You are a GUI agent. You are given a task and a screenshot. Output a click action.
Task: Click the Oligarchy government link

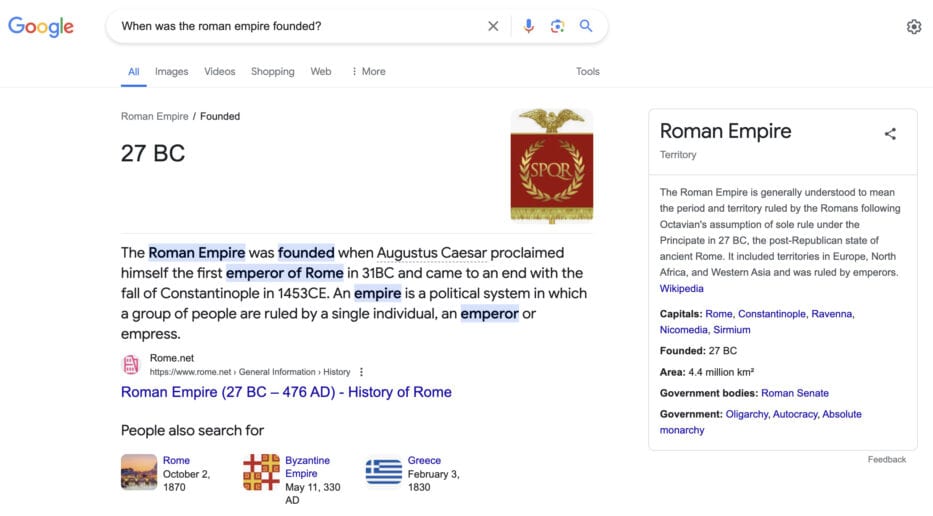coord(747,414)
